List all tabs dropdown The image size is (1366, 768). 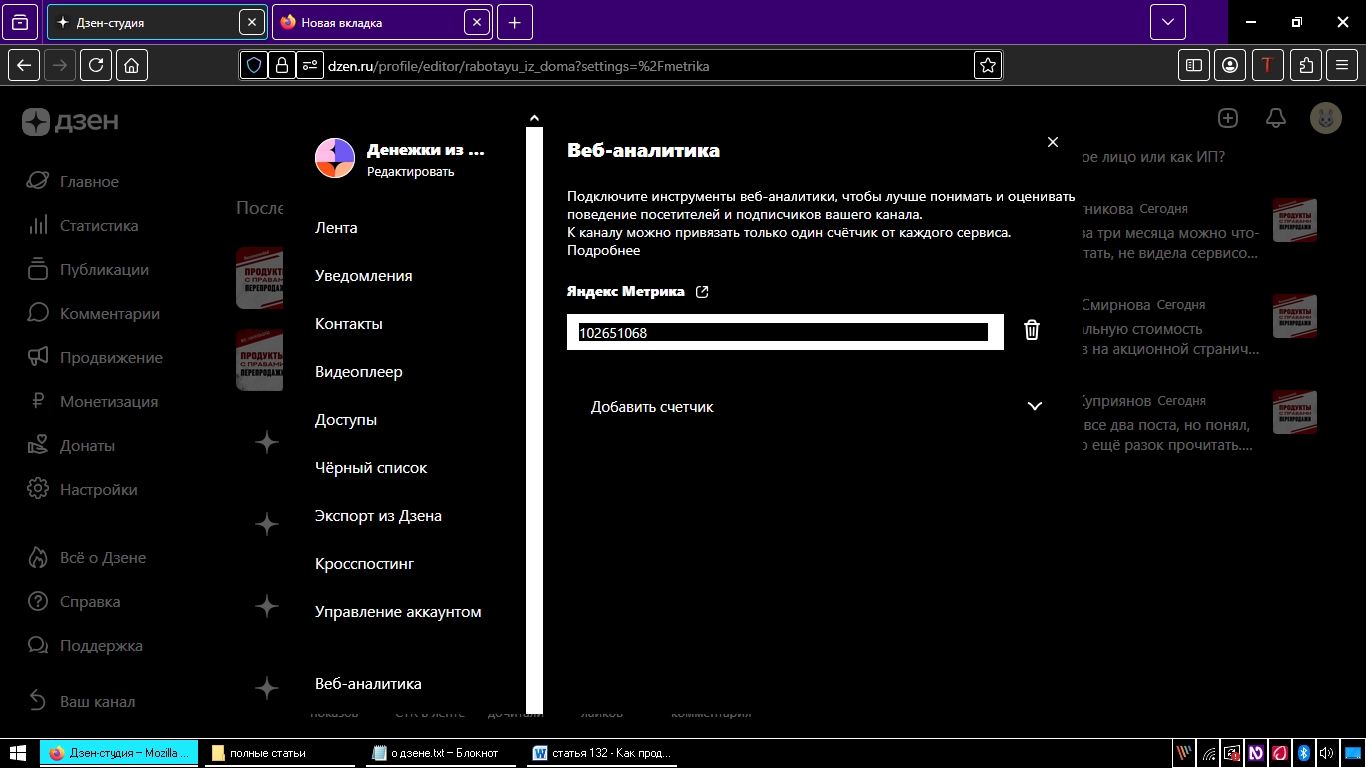[1167, 22]
